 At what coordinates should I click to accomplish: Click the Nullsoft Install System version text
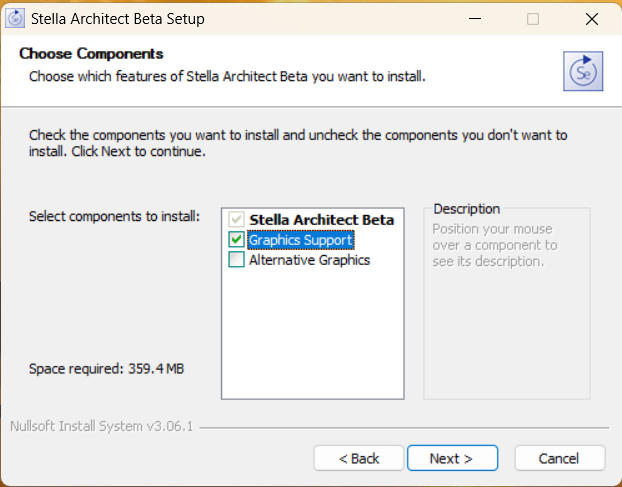102,426
